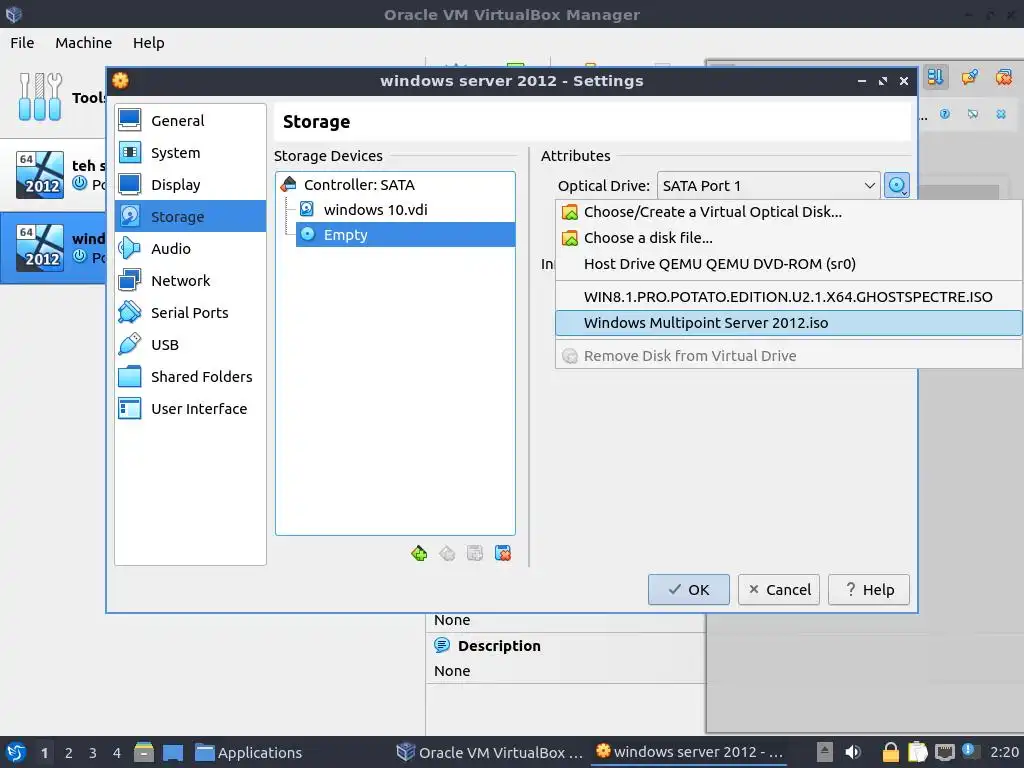Select the 'teh s' VM thumbnail in VirtualBox Manager
The image size is (1024, 768).
tap(40, 174)
